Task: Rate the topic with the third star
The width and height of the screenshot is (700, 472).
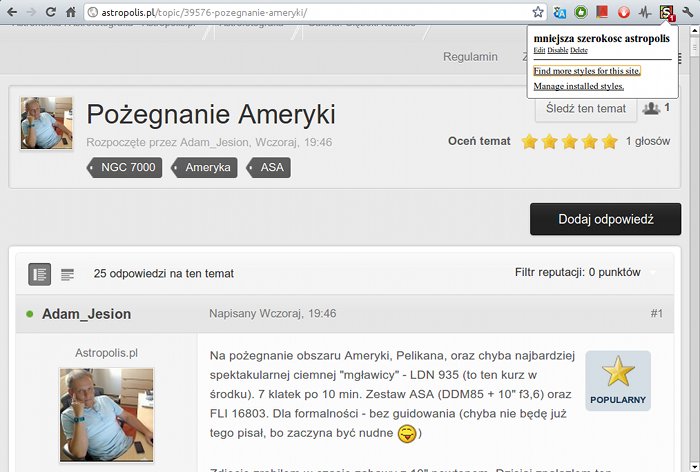Action: (x=570, y=142)
